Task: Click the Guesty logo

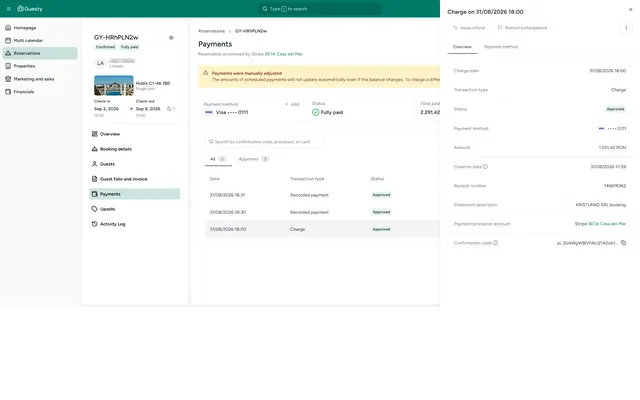Action: point(30,9)
